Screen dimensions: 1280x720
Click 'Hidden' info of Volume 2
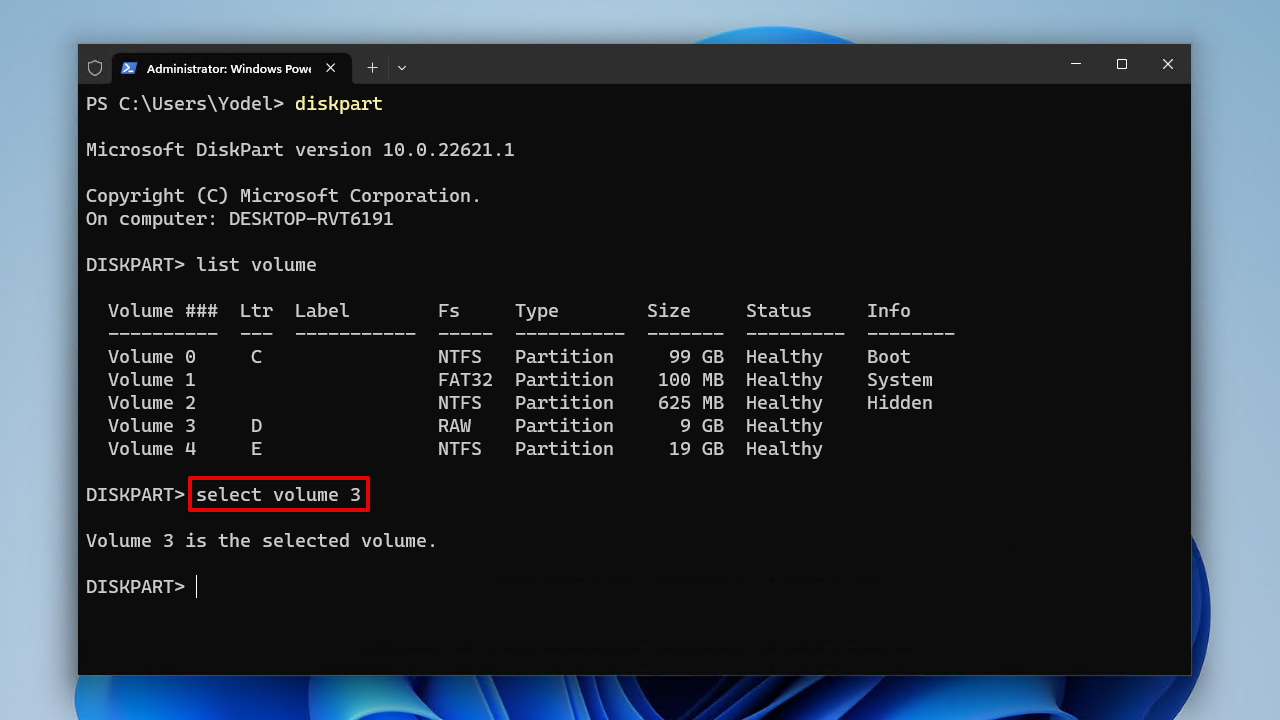899,403
